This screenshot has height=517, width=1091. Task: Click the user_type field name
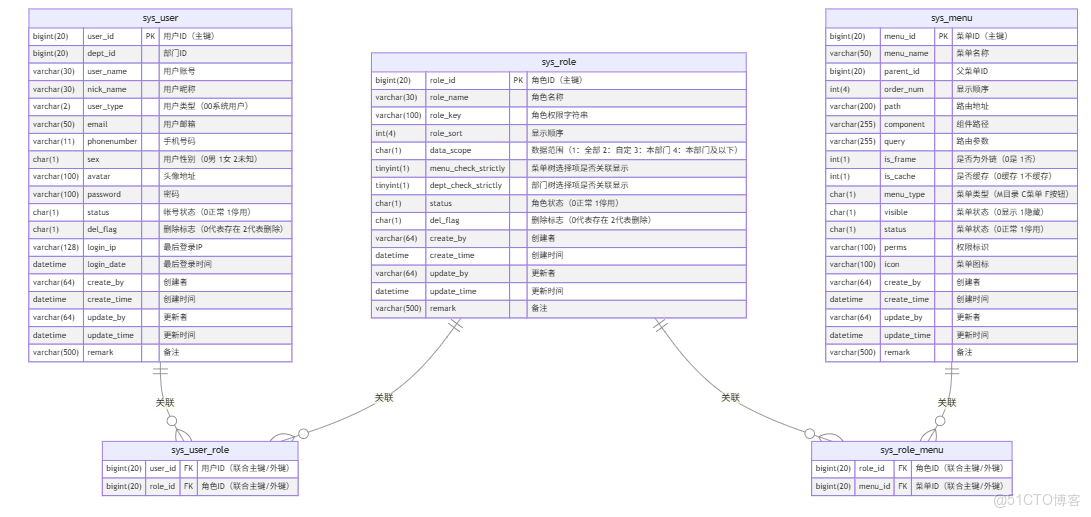105,106
